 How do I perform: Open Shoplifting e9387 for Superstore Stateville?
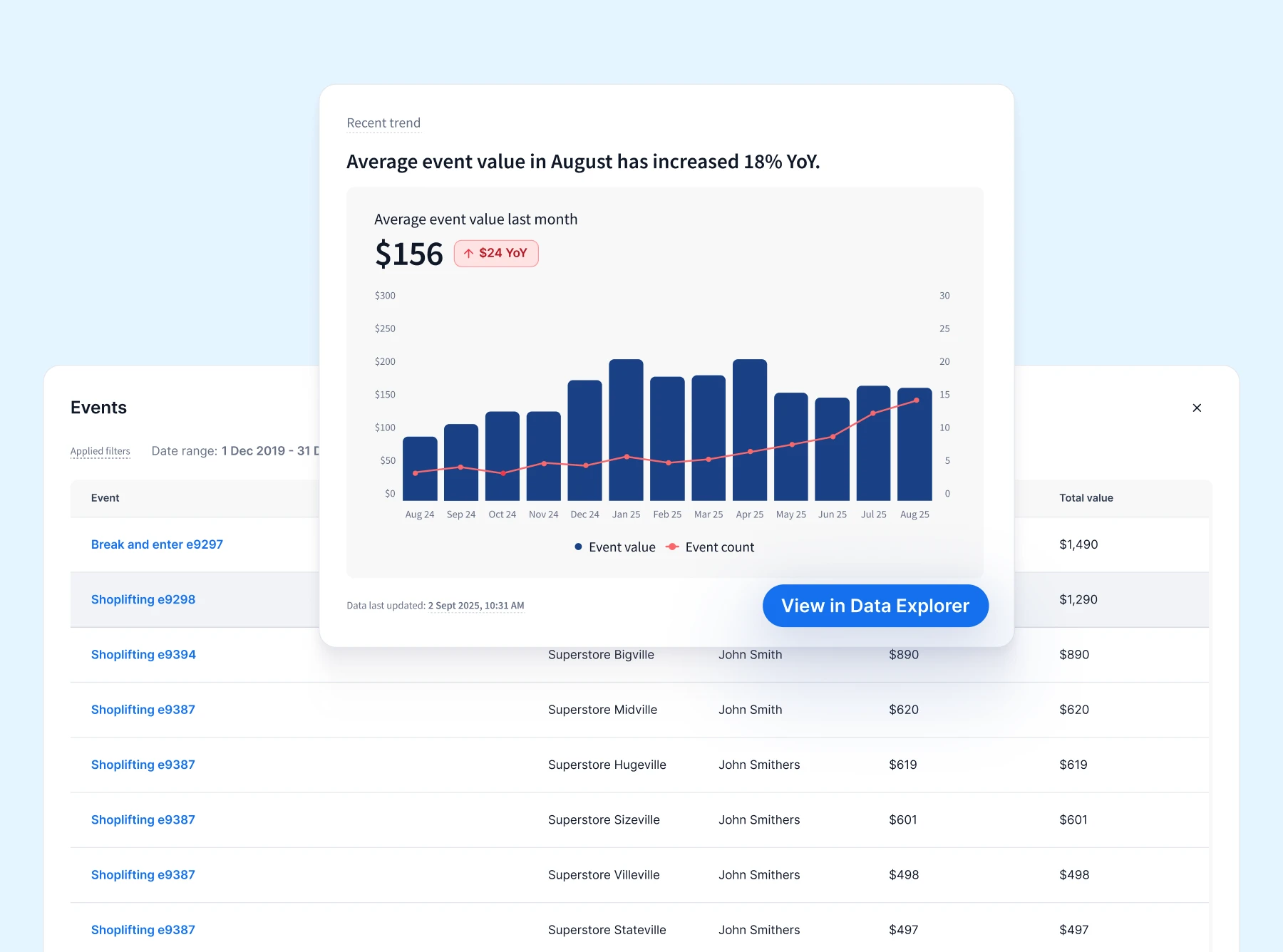[x=143, y=930]
